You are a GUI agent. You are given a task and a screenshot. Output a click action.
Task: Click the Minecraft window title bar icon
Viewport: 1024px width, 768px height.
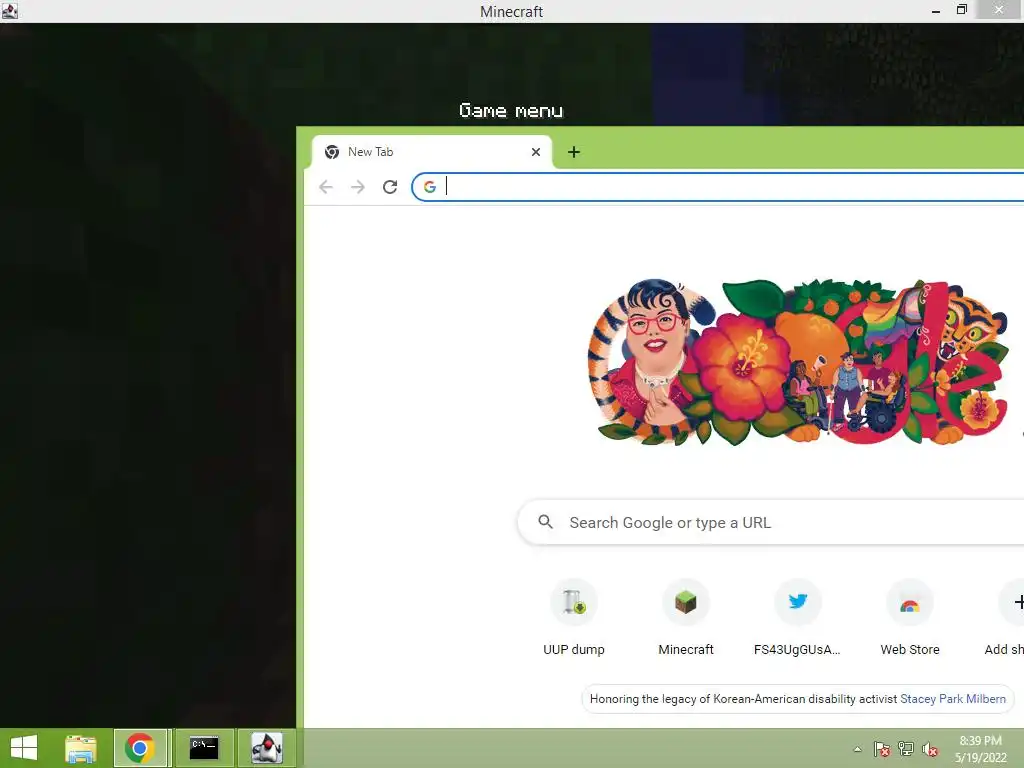click(x=9, y=11)
